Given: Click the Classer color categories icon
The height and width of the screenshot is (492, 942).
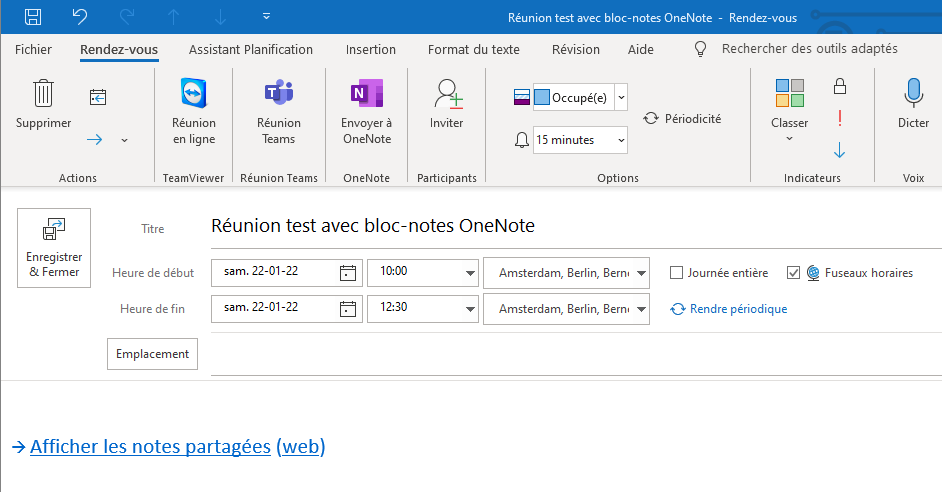Looking at the screenshot, I should pyautogui.click(x=789, y=93).
